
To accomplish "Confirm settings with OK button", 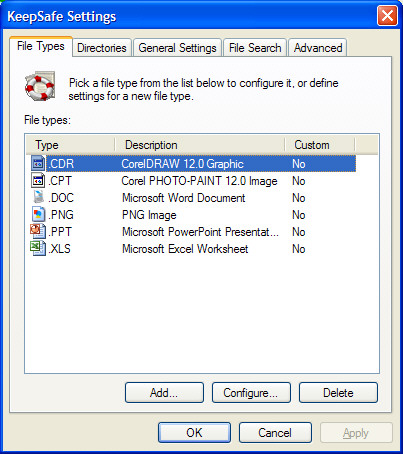I will 194,433.
